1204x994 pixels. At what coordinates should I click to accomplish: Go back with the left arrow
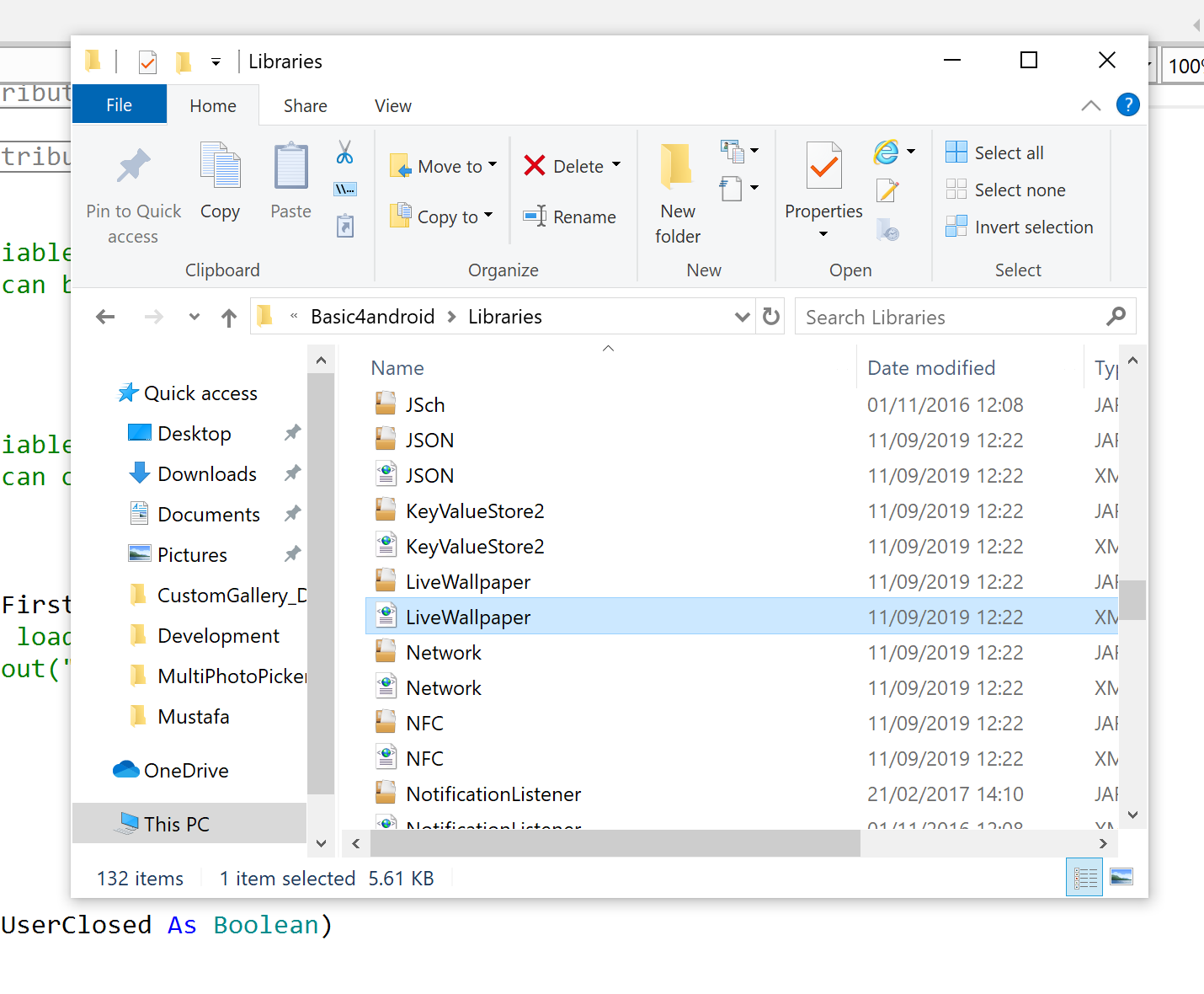tap(105, 317)
